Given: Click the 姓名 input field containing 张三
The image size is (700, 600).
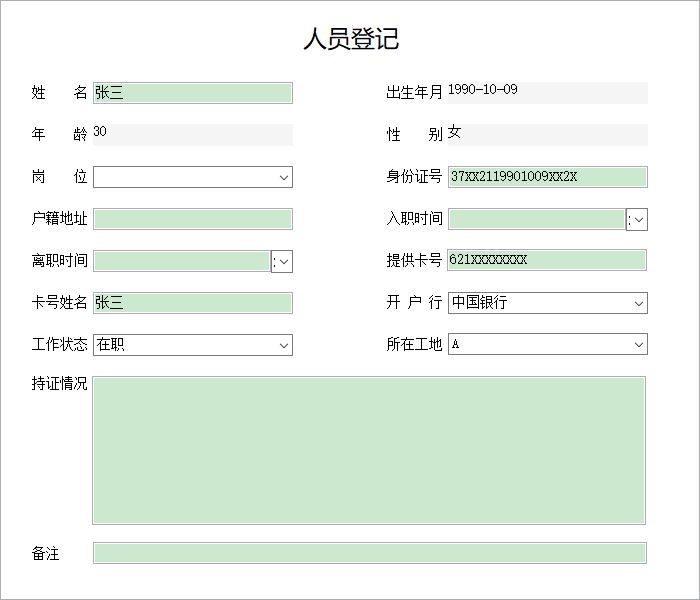Looking at the screenshot, I should 193,93.
